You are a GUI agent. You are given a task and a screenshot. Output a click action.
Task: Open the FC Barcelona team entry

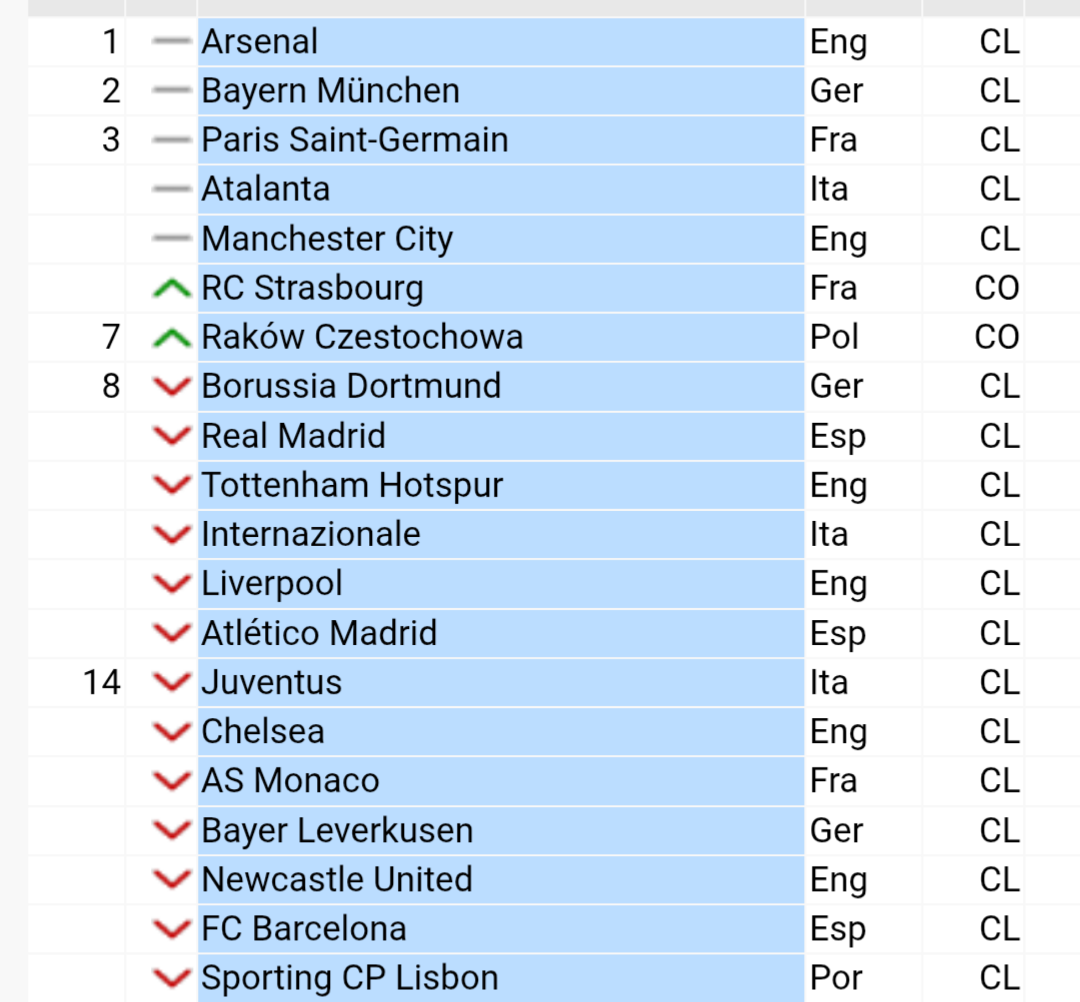pyautogui.click(x=304, y=928)
